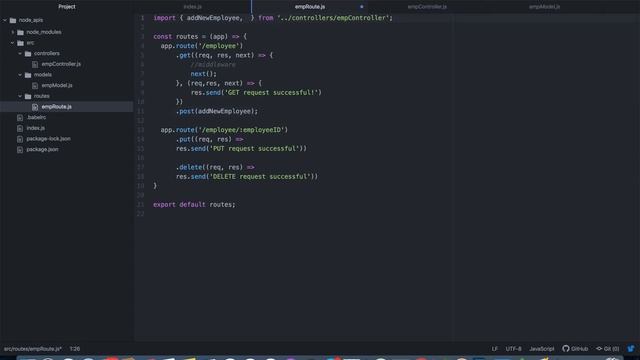Click the blue bird update icon
The image size is (640, 360).
[631, 349]
